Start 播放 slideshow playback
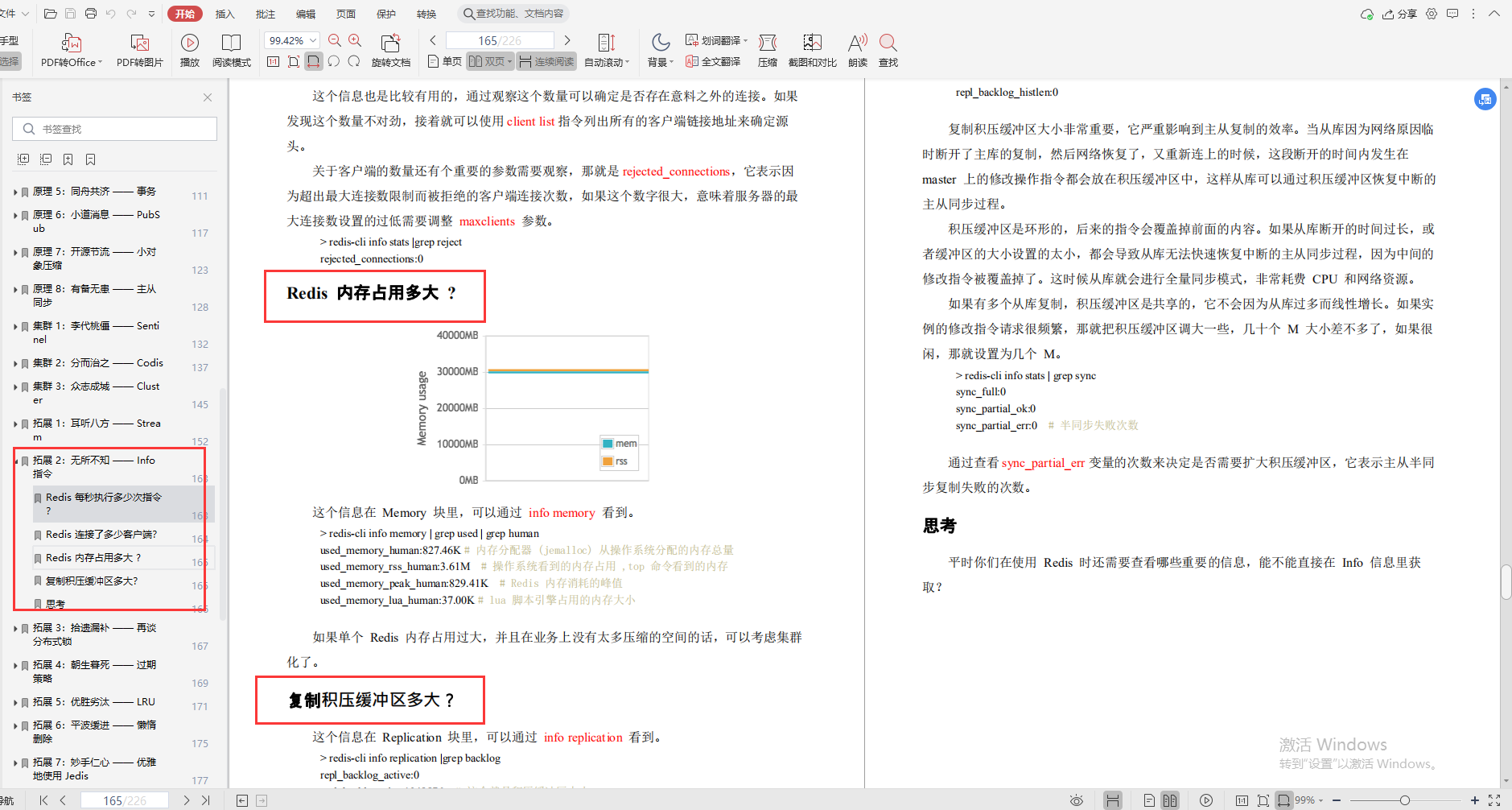The width and height of the screenshot is (1512, 810). (189, 50)
